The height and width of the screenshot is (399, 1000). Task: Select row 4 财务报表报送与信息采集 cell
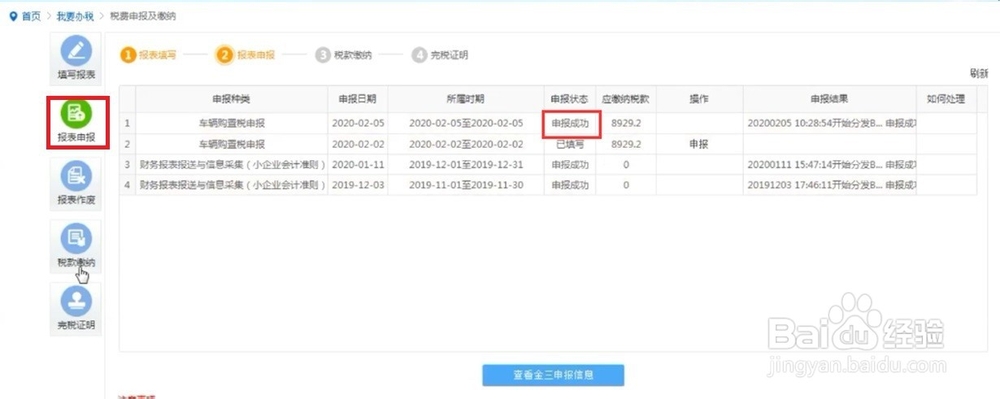pos(232,185)
